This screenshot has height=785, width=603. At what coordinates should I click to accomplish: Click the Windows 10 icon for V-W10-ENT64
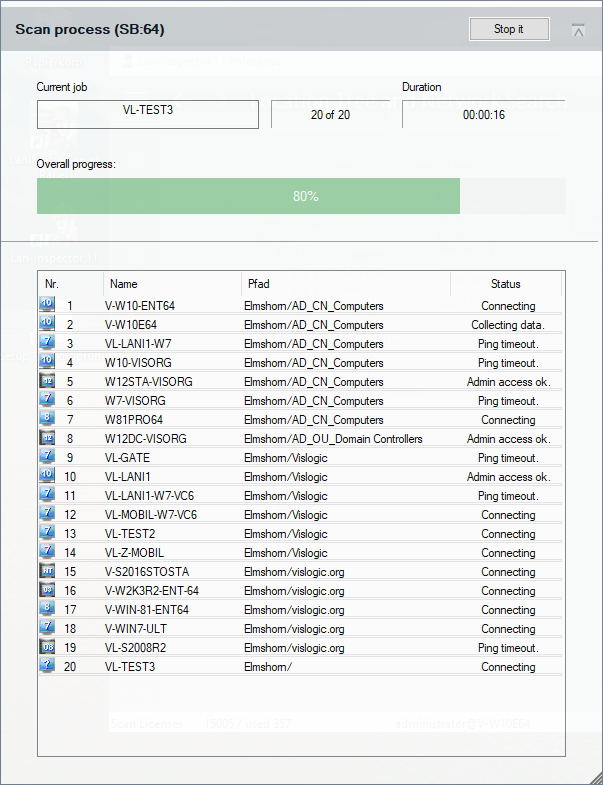point(47,306)
